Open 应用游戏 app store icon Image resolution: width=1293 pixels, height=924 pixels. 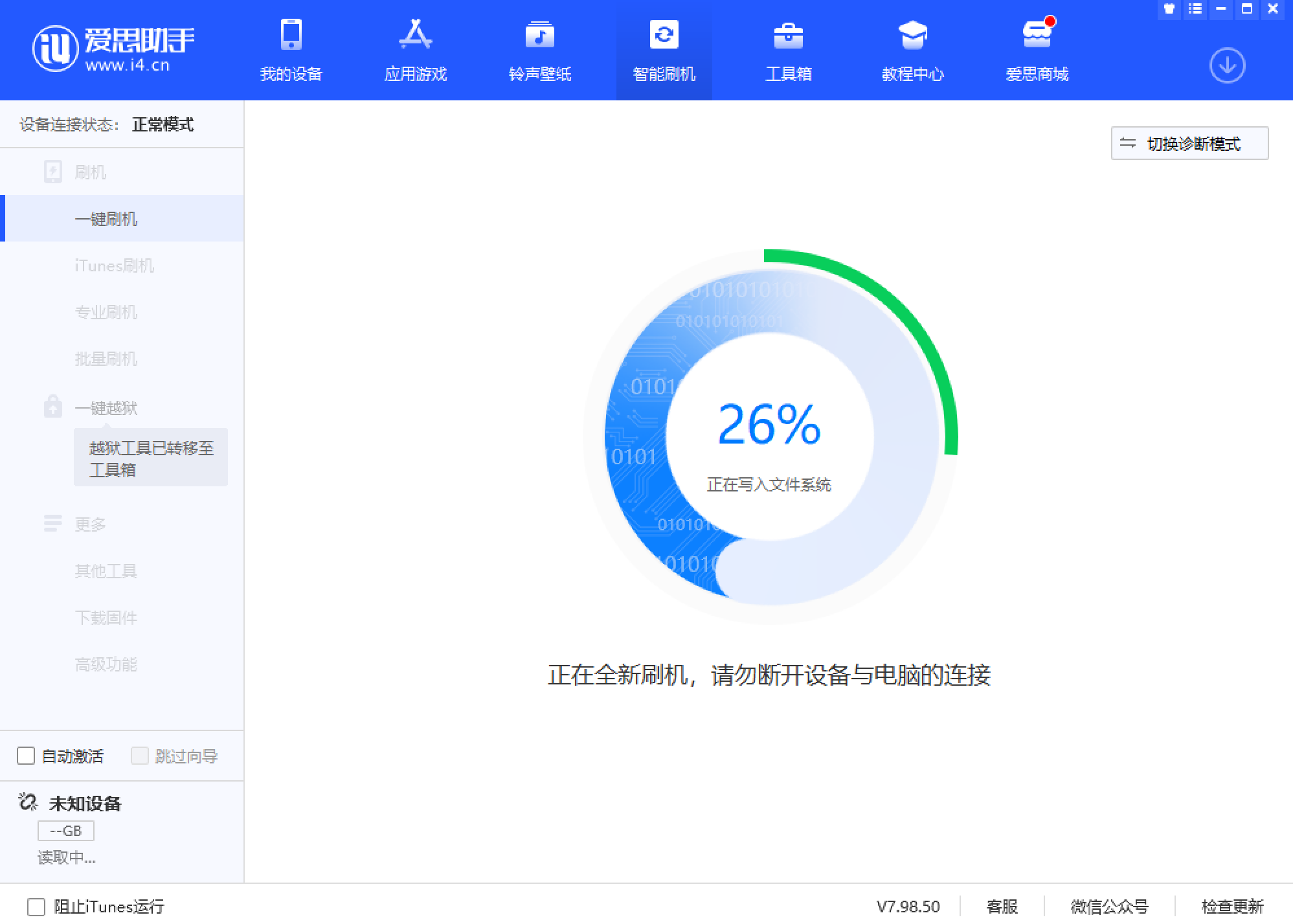[415, 35]
